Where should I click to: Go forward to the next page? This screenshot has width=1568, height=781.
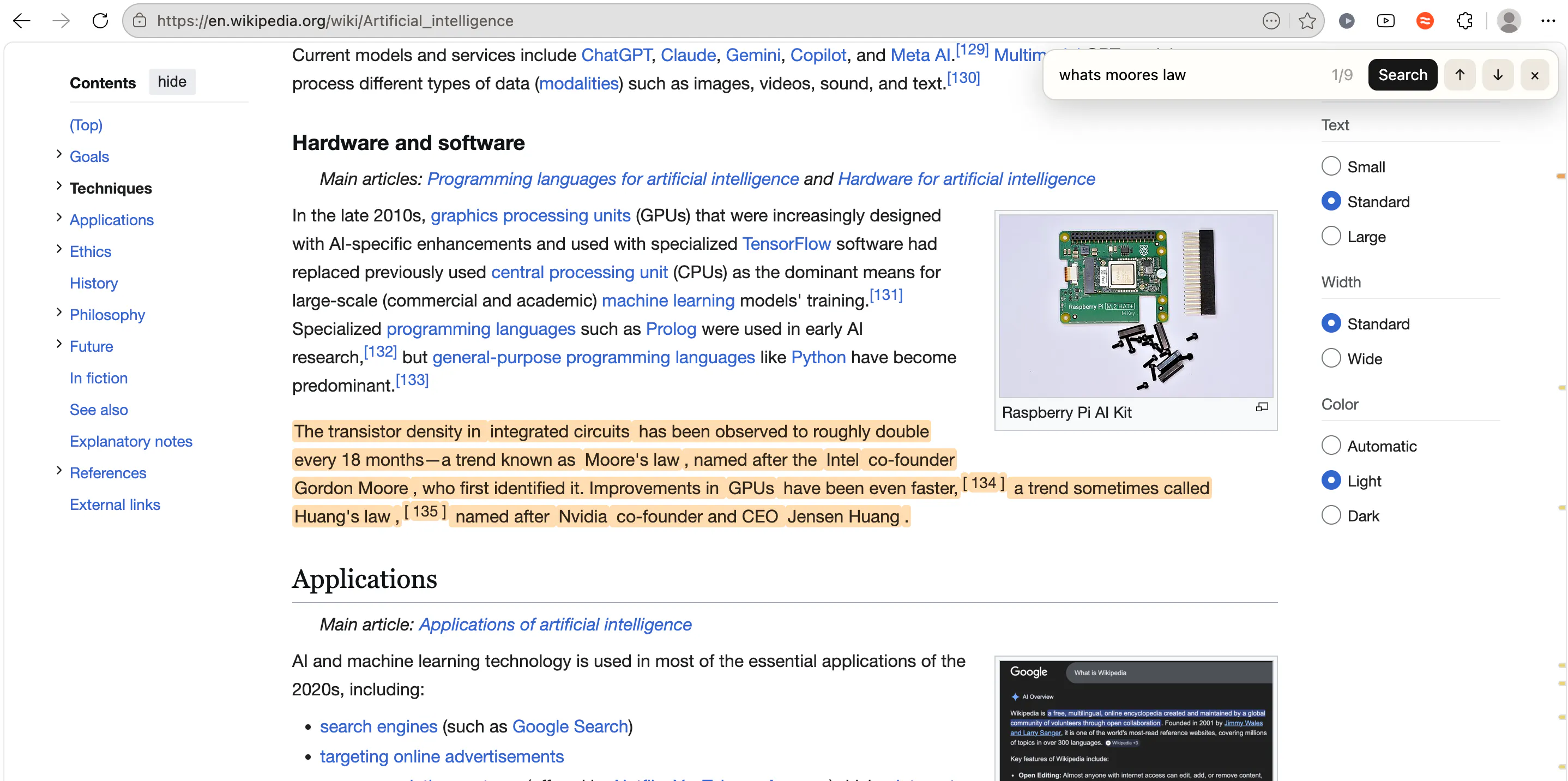61,21
